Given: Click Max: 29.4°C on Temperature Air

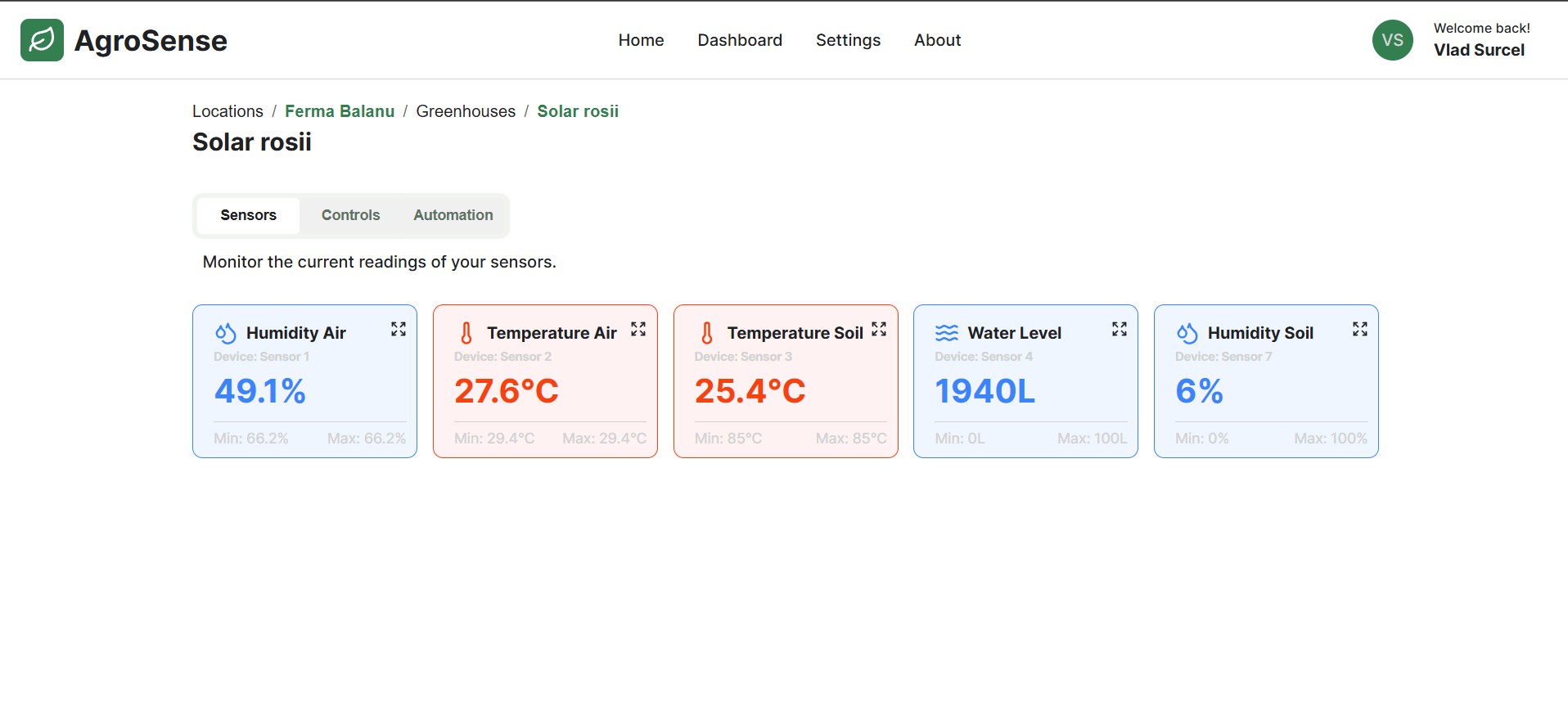Looking at the screenshot, I should click(x=604, y=439).
